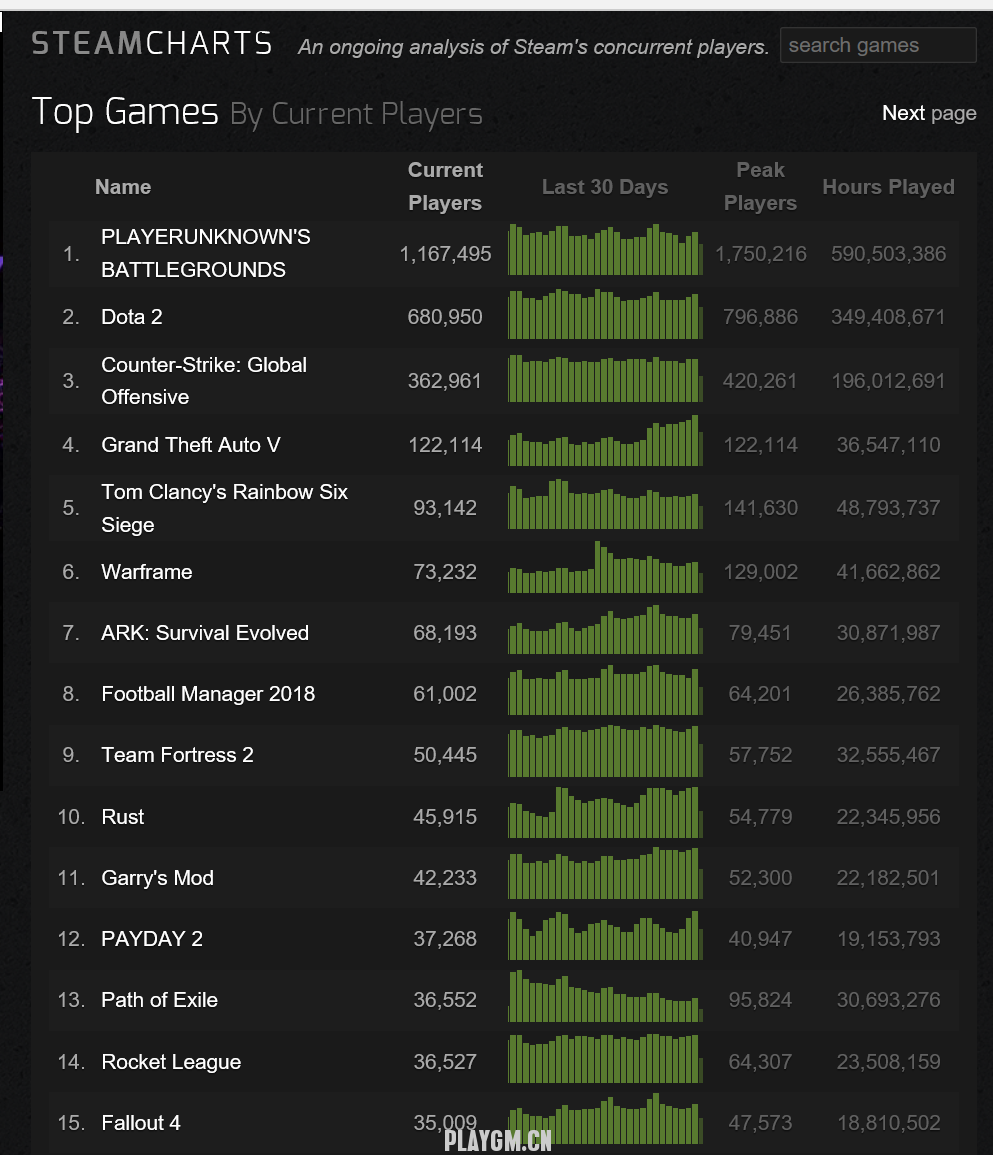Open Path of Exile page
The image size is (993, 1155).
point(159,1000)
